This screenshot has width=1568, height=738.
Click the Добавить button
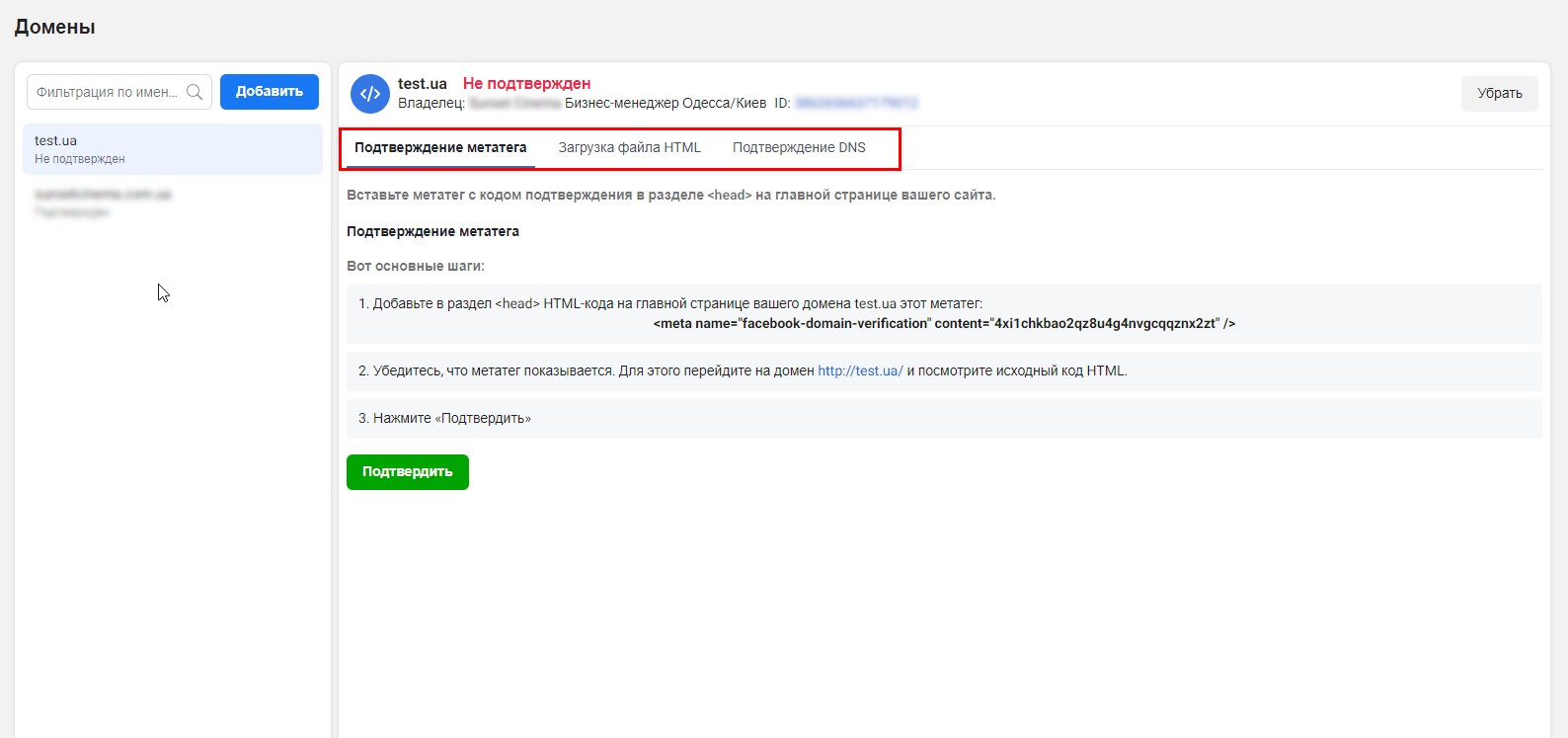click(270, 92)
